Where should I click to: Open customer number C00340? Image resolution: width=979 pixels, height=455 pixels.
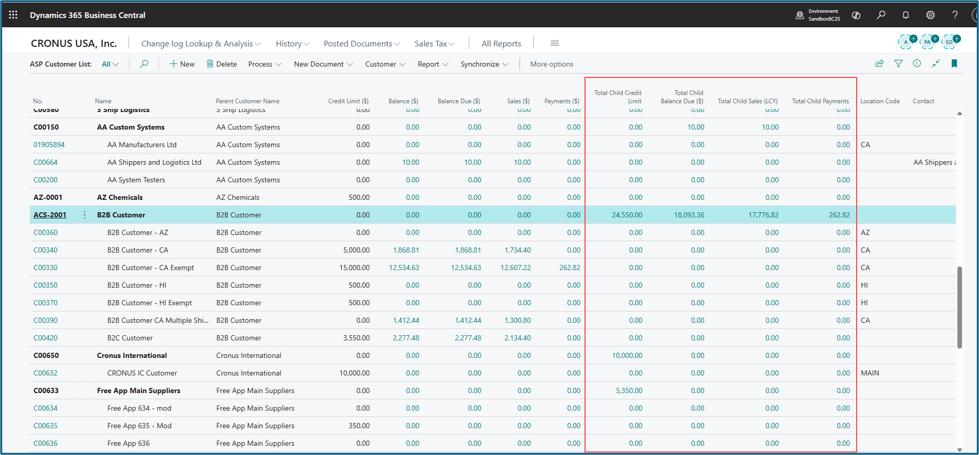[45, 250]
